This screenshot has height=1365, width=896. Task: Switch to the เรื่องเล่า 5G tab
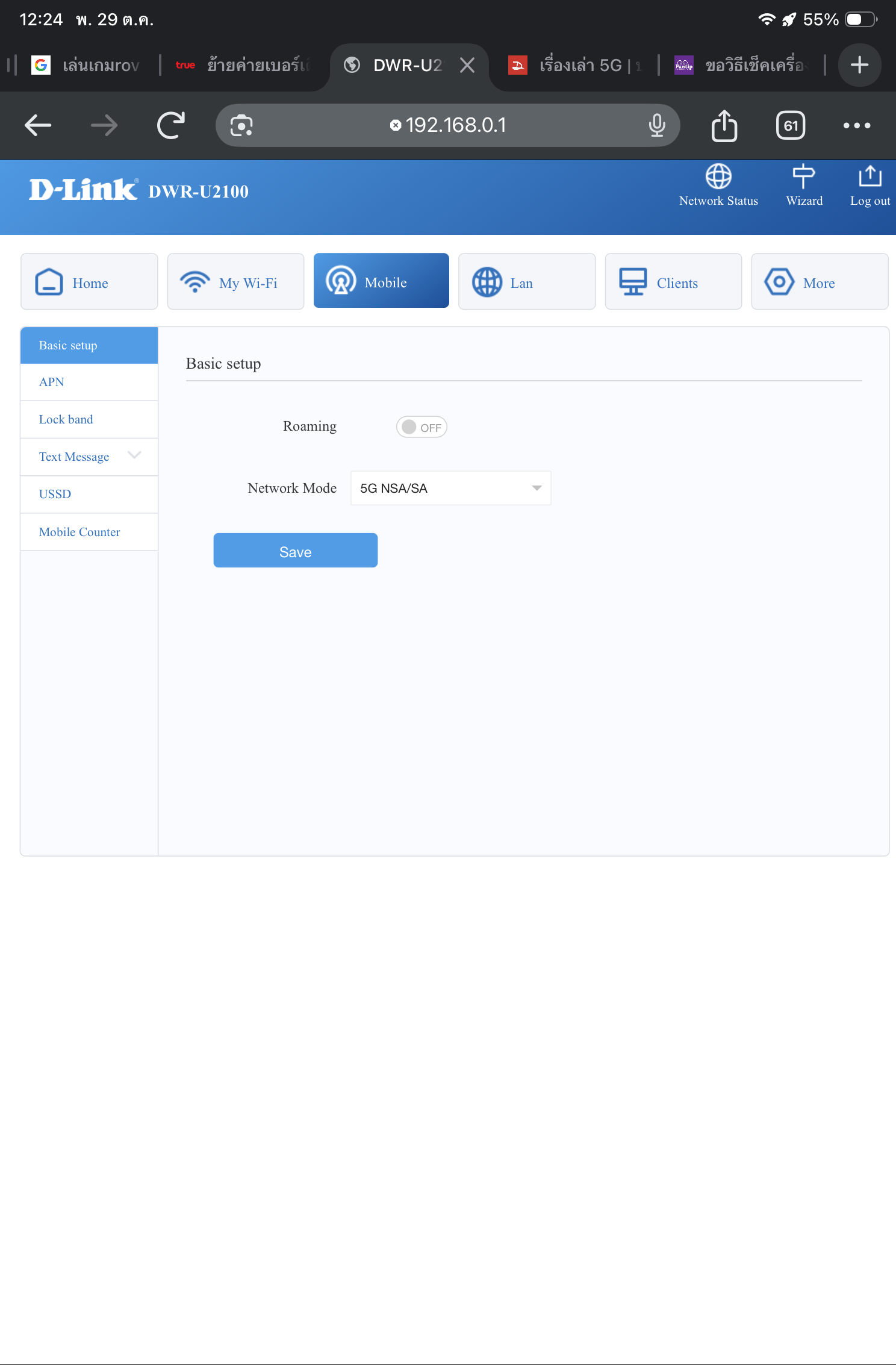click(x=576, y=65)
